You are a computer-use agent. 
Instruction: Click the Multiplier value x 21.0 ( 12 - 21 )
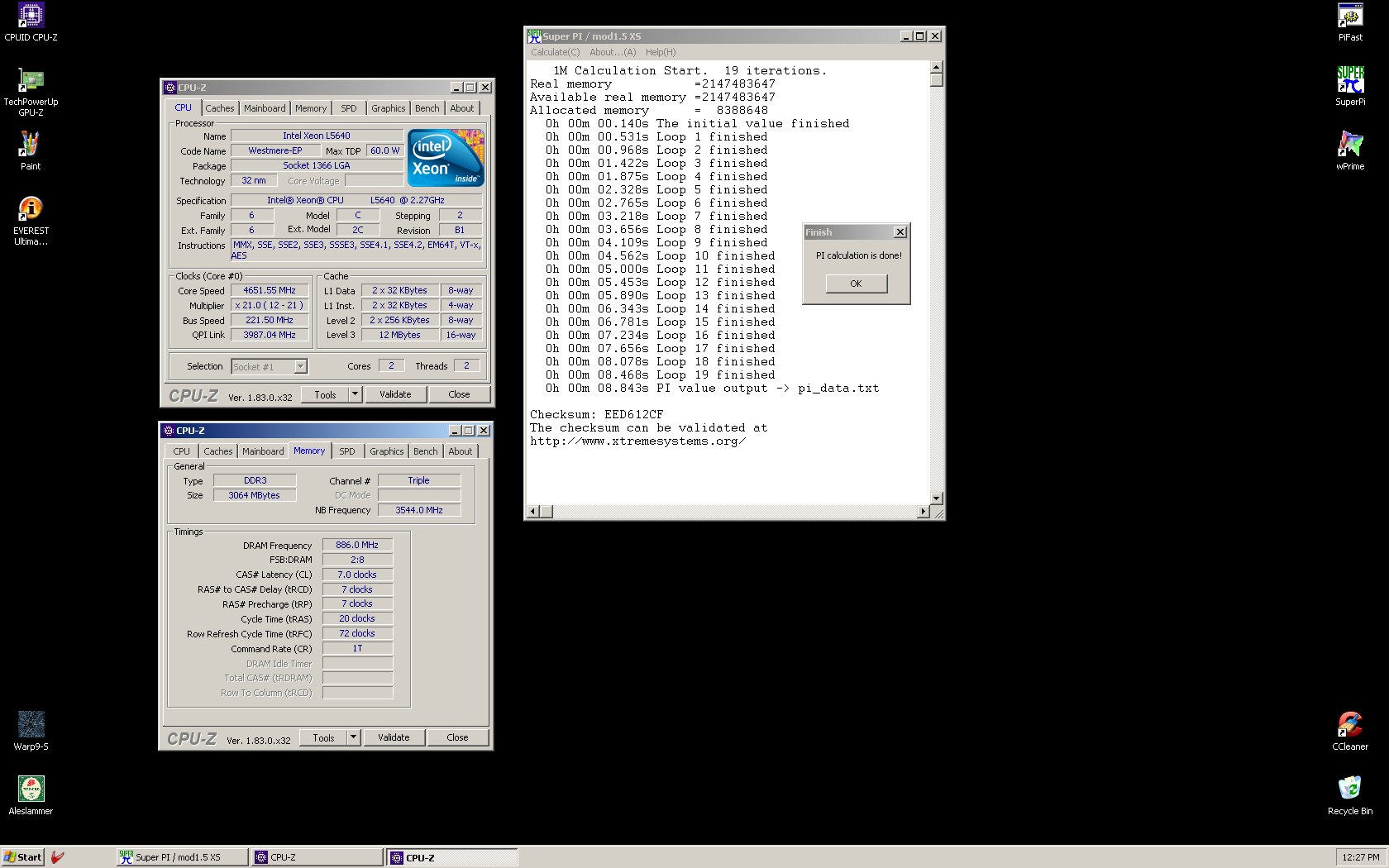click(x=270, y=306)
